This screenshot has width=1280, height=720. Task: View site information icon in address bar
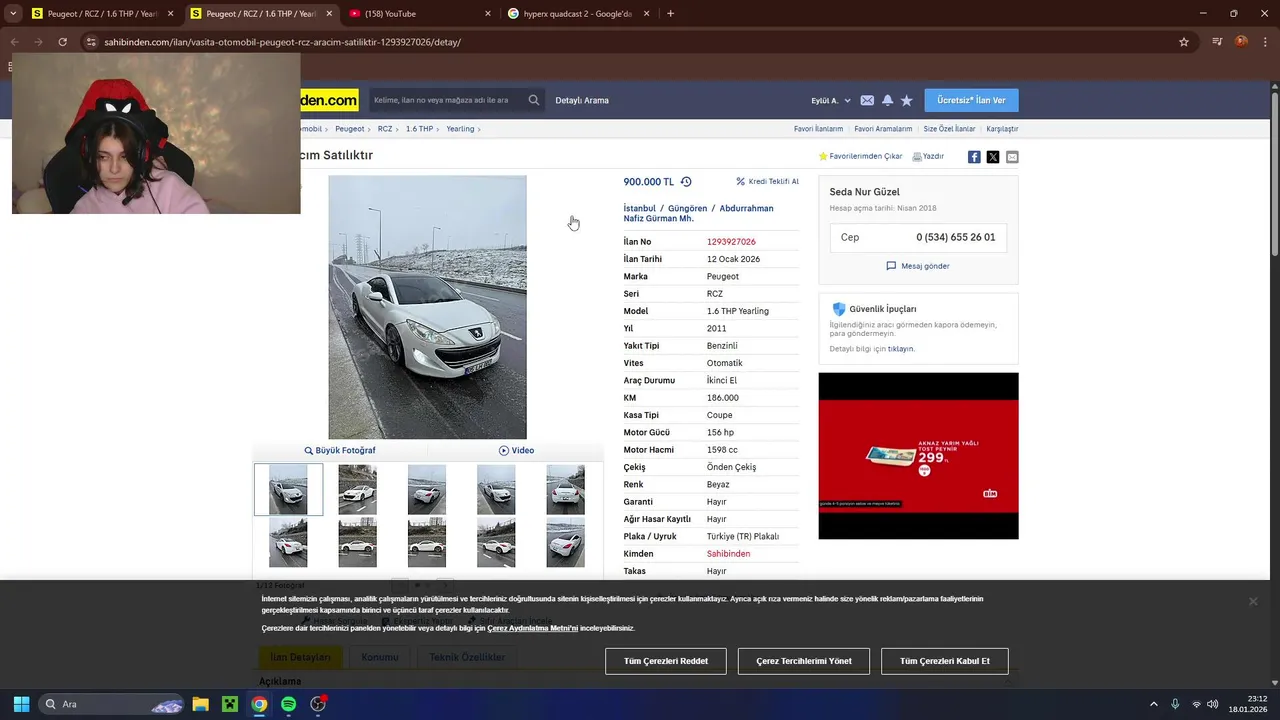[91, 42]
